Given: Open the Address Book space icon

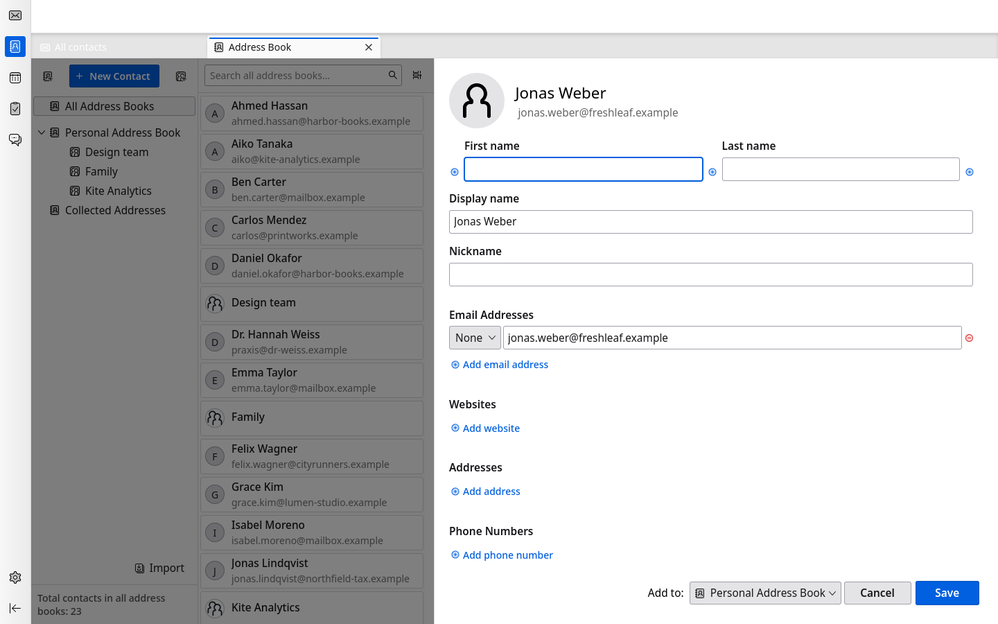Looking at the screenshot, I should pyautogui.click(x=15, y=46).
